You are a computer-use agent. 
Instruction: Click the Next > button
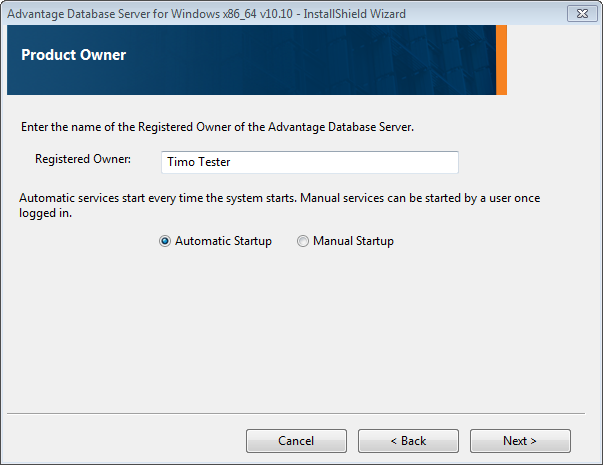(x=520, y=441)
